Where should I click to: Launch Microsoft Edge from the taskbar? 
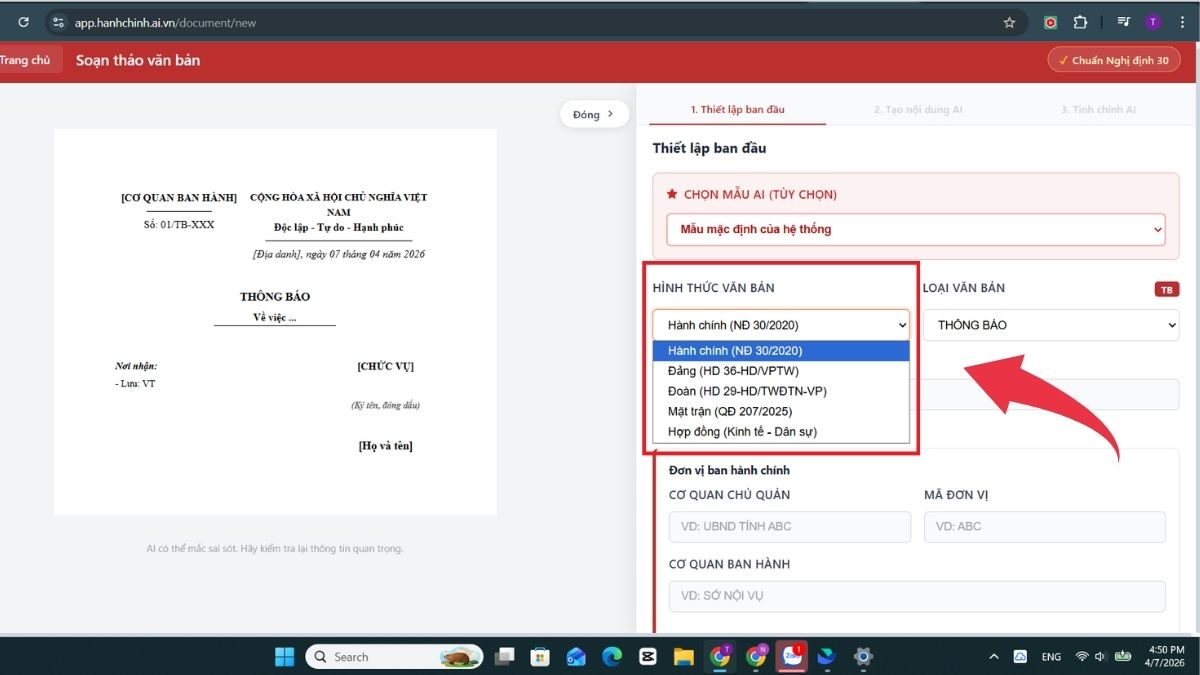[611, 657]
